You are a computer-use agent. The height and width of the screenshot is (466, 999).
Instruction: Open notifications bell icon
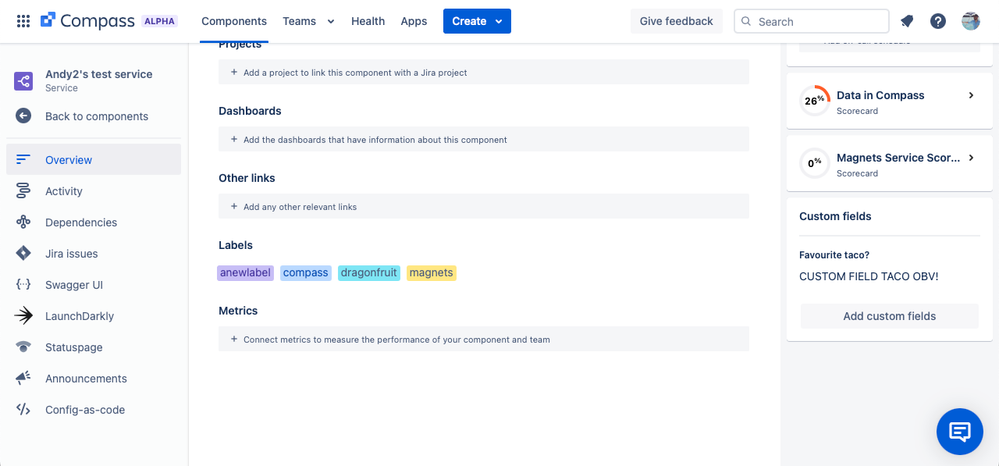[x=907, y=21]
